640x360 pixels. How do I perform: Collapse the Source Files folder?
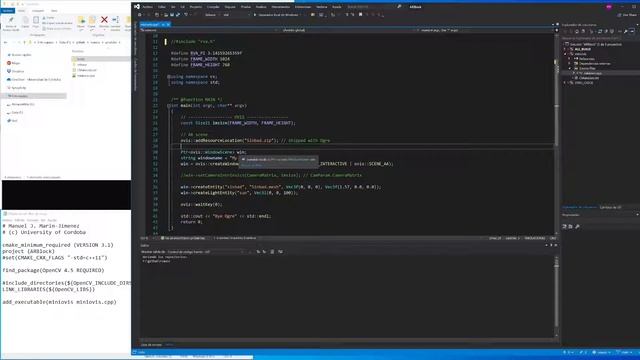click(570, 68)
